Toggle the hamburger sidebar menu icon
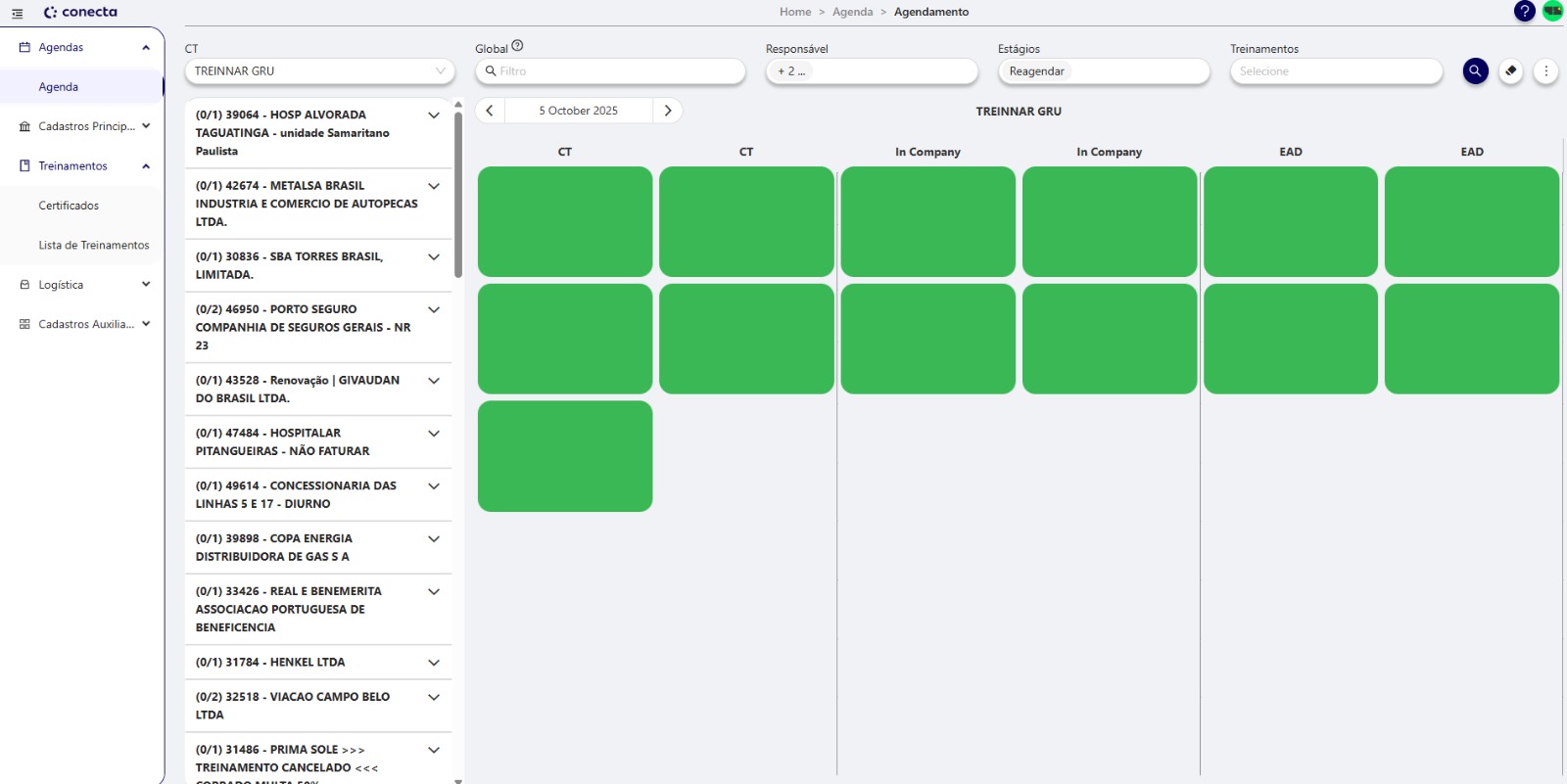 pos(17,14)
